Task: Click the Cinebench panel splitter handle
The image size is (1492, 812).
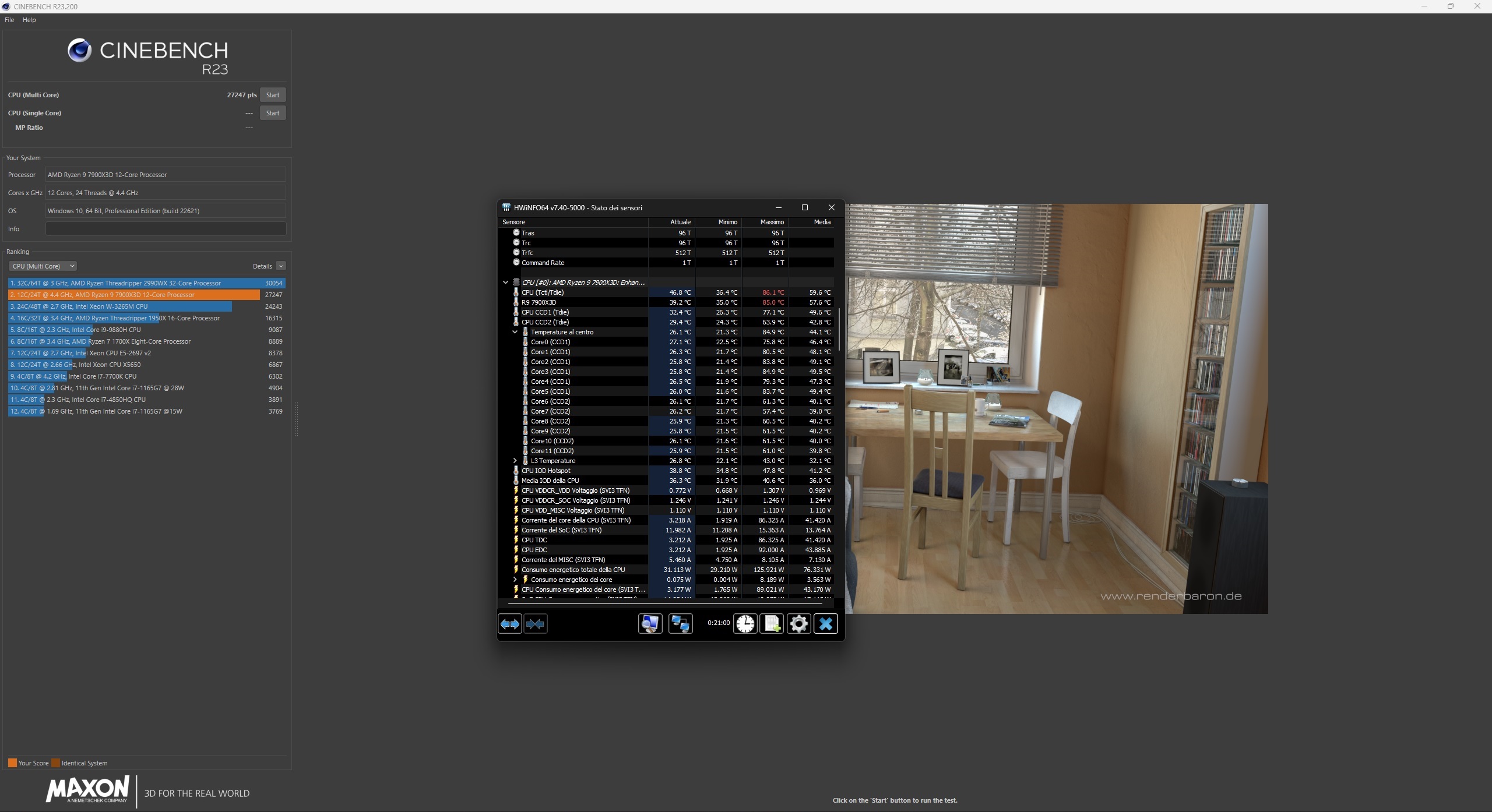Action: [296, 418]
